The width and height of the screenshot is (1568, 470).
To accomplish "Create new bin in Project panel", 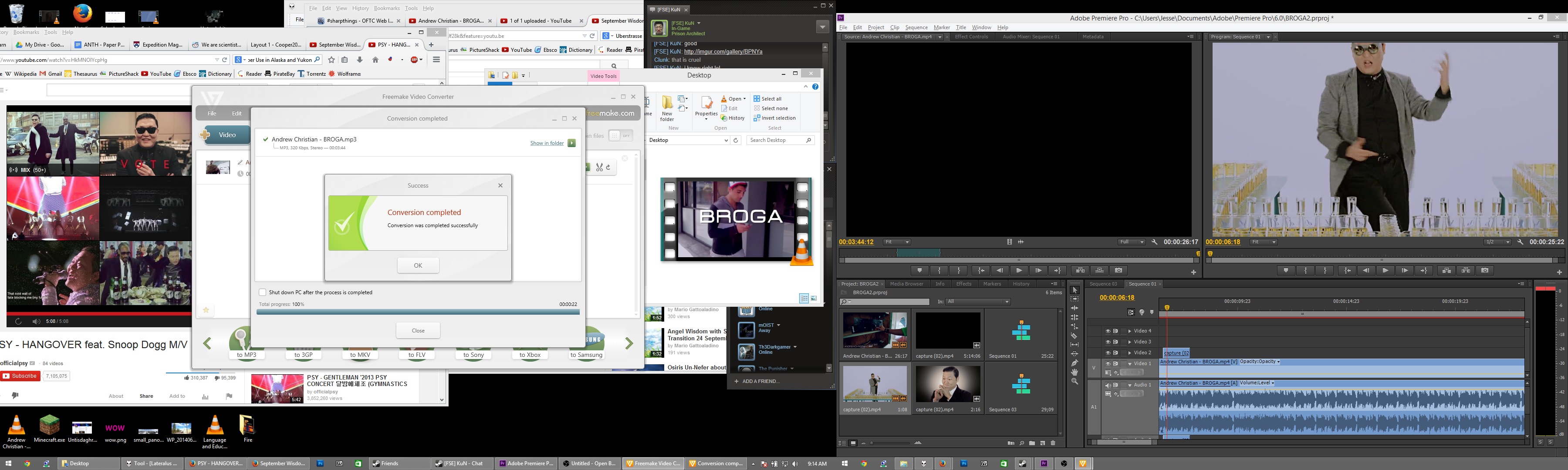I will click(x=1032, y=443).
